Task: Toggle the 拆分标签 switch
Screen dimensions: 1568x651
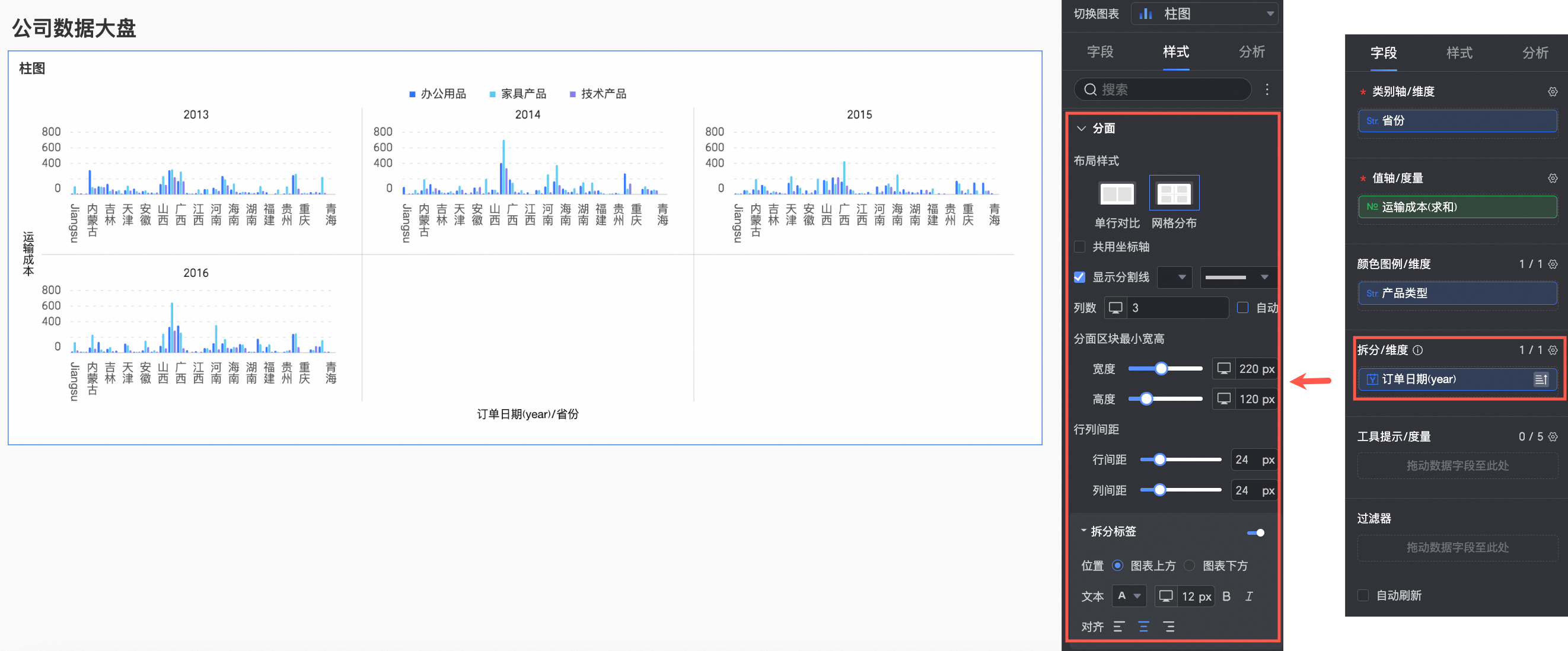Action: 1255,532
